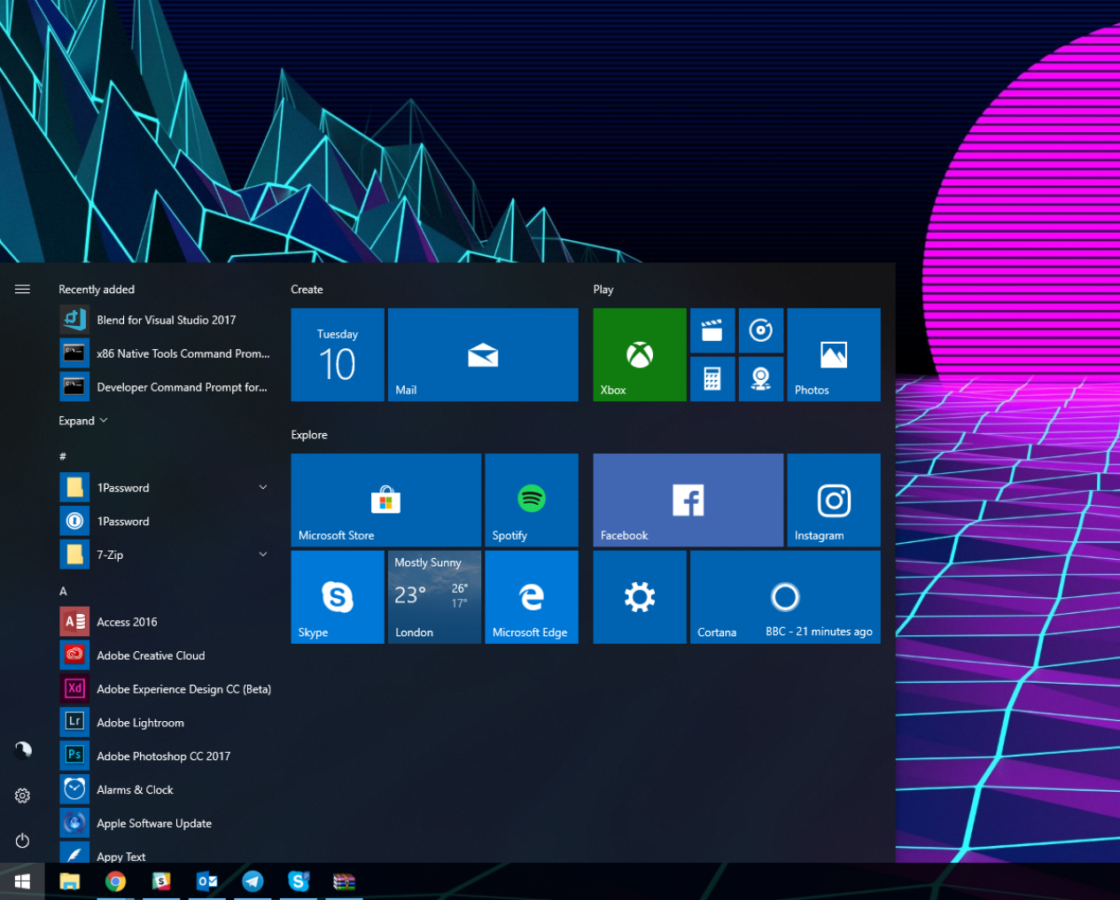1120x900 pixels.
Task: Open the Calculator tile
Action: click(x=712, y=380)
